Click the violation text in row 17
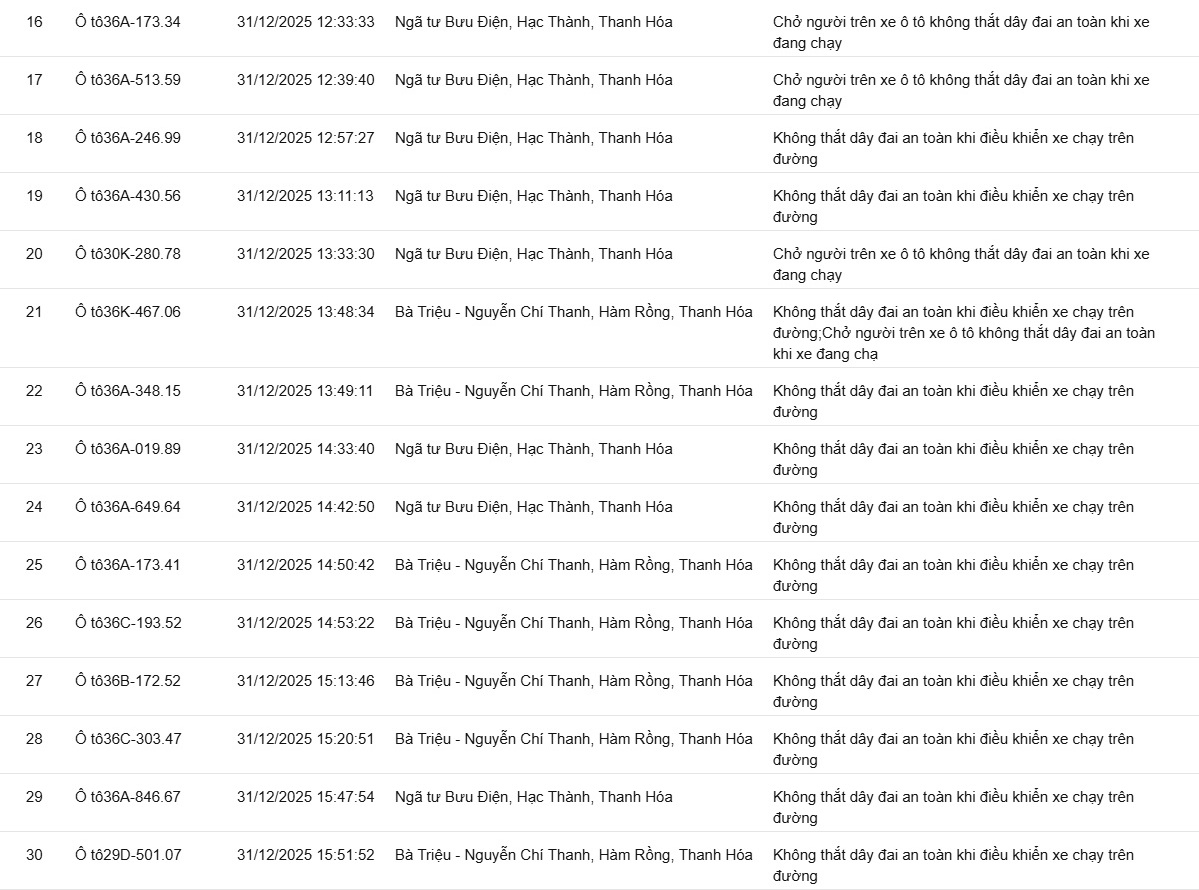The height and width of the screenshot is (890, 1199). point(960,90)
